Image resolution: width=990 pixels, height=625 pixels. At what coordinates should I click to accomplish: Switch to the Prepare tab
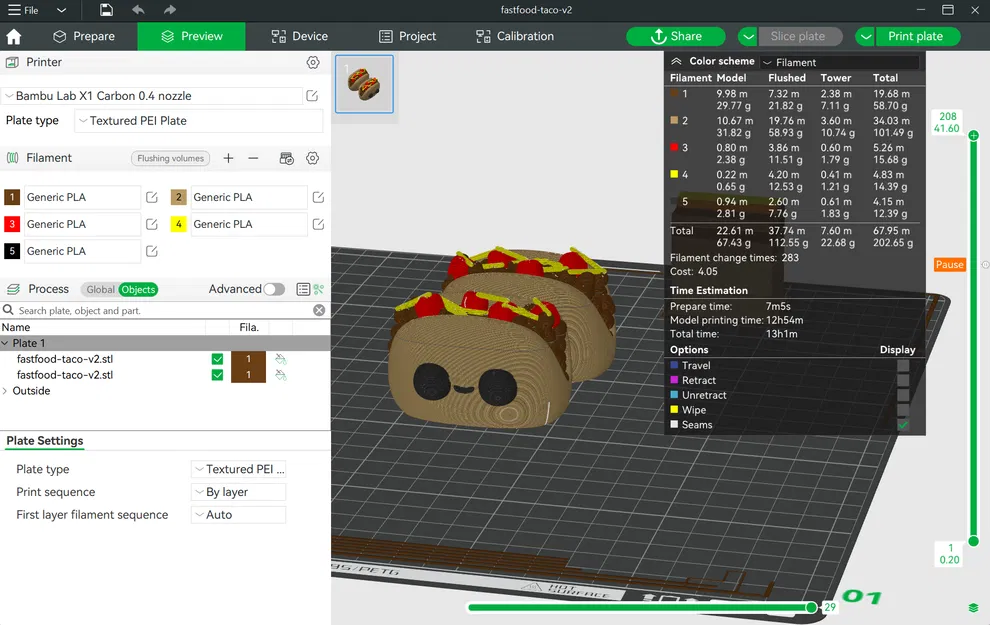[x=86, y=36]
